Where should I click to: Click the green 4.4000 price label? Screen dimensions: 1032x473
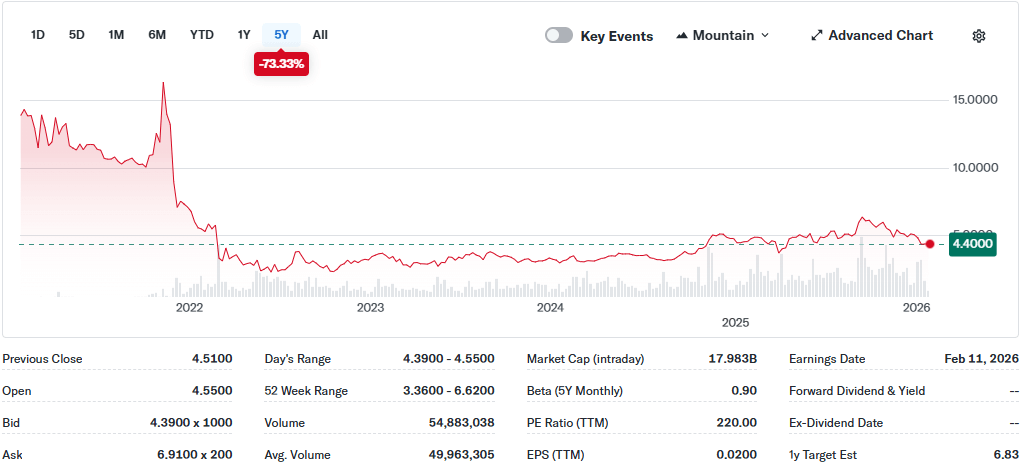[x=972, y=244]
